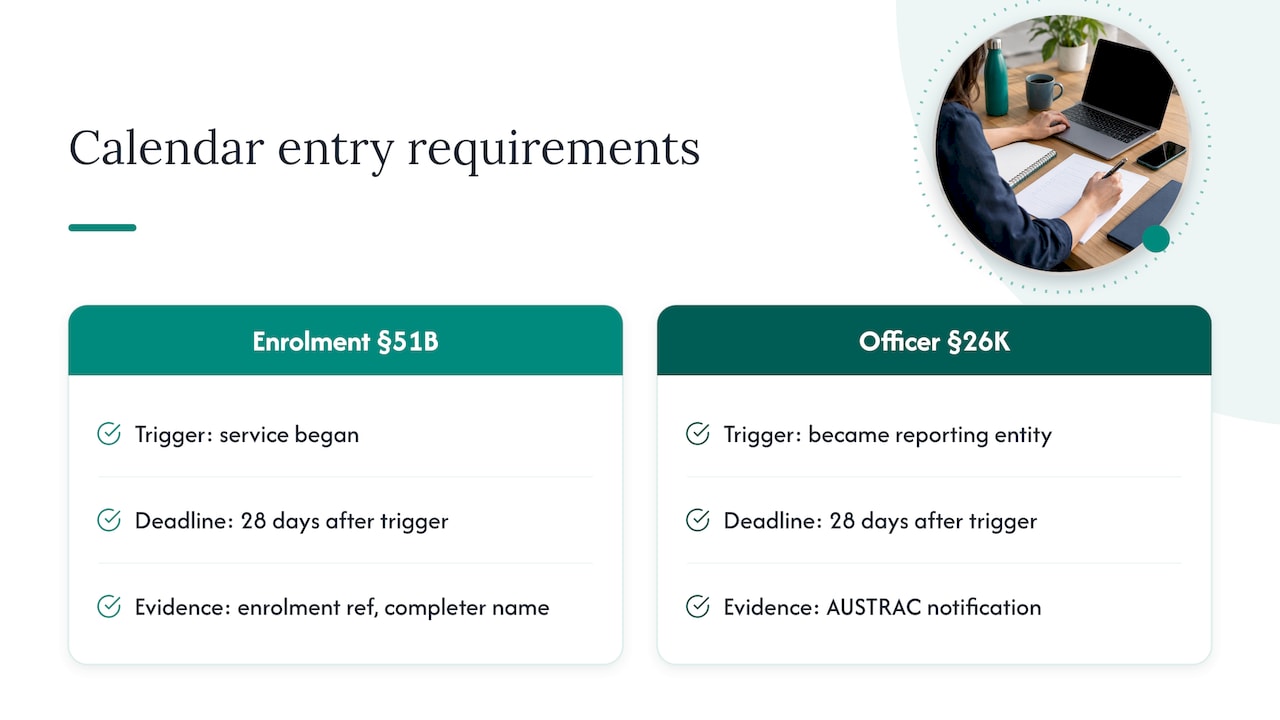Click 'Deadline: 28 days after trigger' in the Enrolment card
Screen dimensions: 1280x720
point(292,521)
